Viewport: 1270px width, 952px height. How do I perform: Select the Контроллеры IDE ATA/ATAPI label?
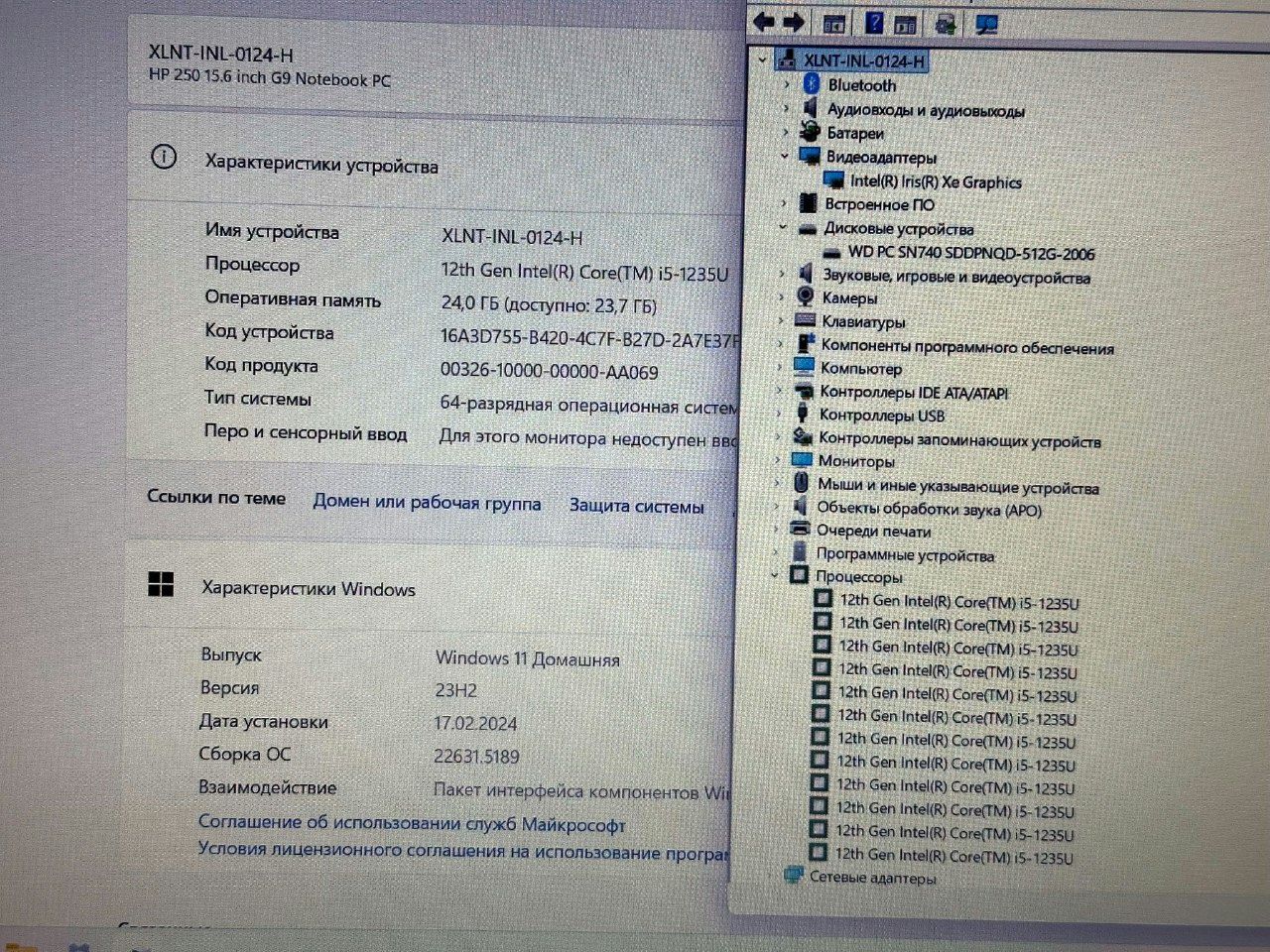(914, 393)
